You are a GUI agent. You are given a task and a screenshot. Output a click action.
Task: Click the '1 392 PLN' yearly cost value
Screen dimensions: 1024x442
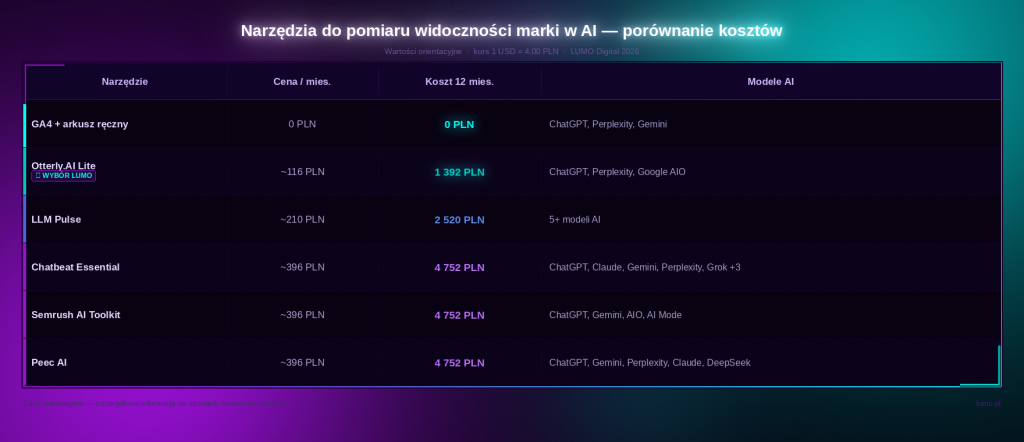[x=459, y=172]
